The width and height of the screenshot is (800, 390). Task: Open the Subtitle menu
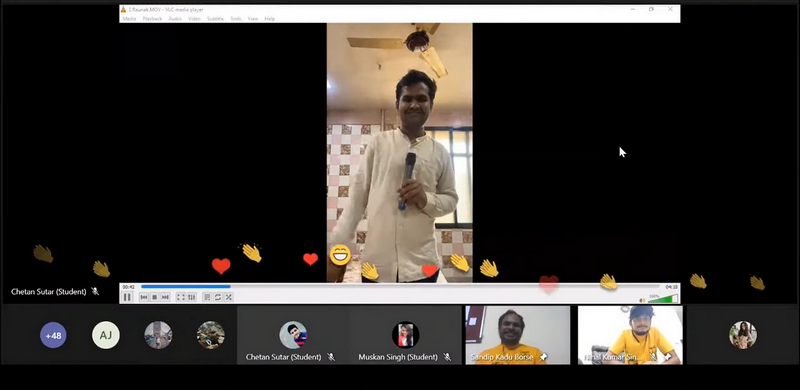pyautogui.click(x=215, y=19)
